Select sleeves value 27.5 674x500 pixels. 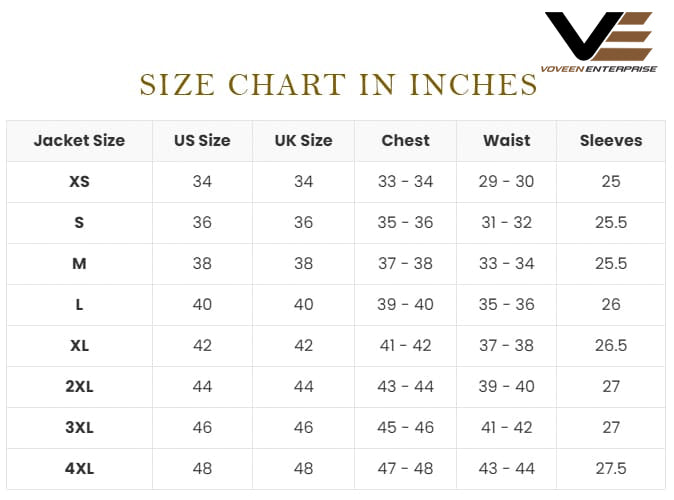point(610,468)
